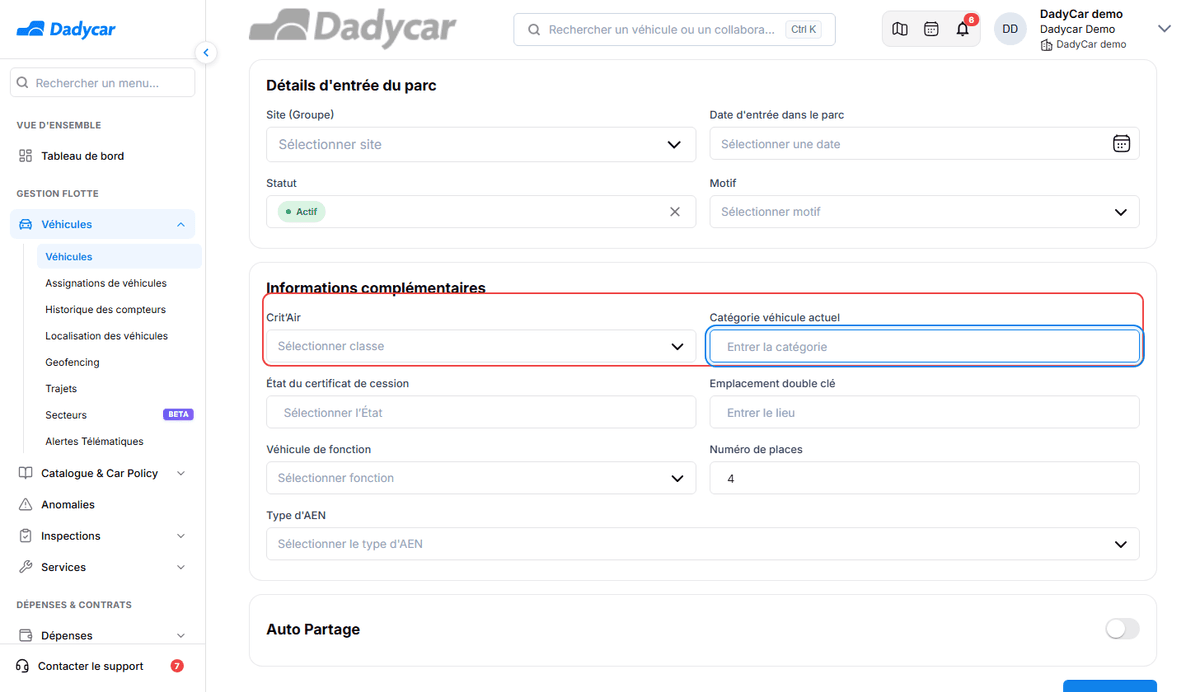Open the Crit'Air class dropdown

tap(481, 346)
